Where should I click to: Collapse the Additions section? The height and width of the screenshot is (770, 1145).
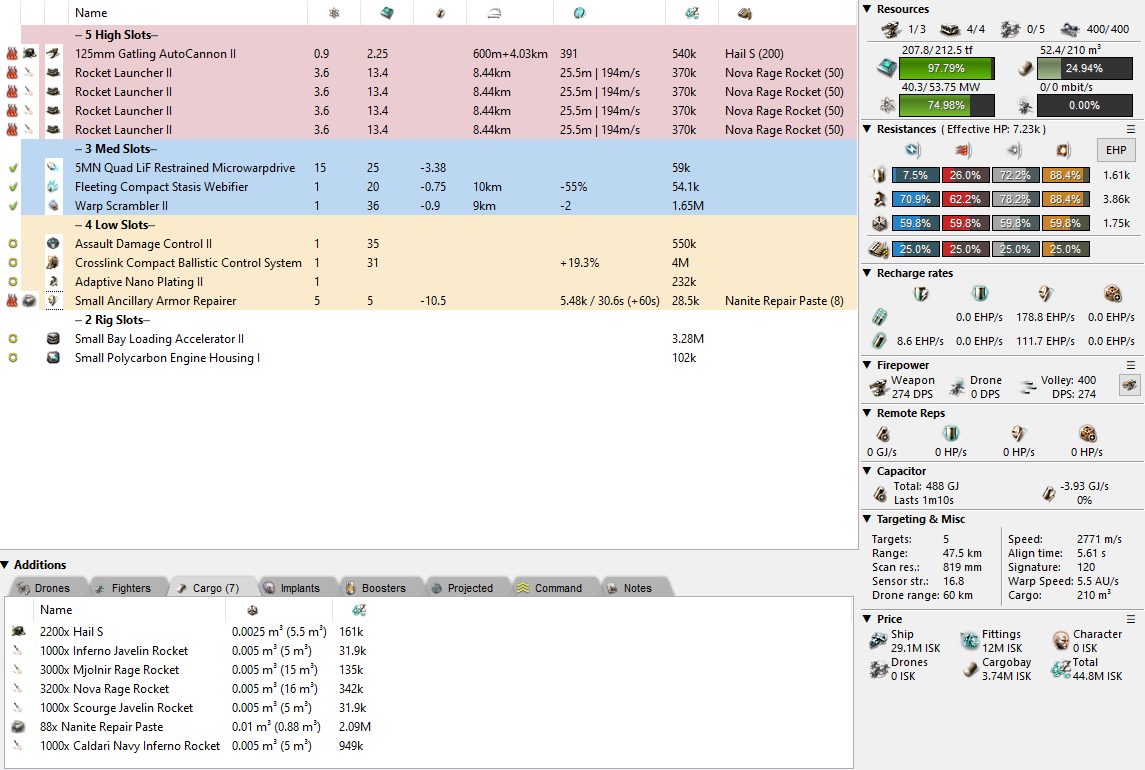6,565
